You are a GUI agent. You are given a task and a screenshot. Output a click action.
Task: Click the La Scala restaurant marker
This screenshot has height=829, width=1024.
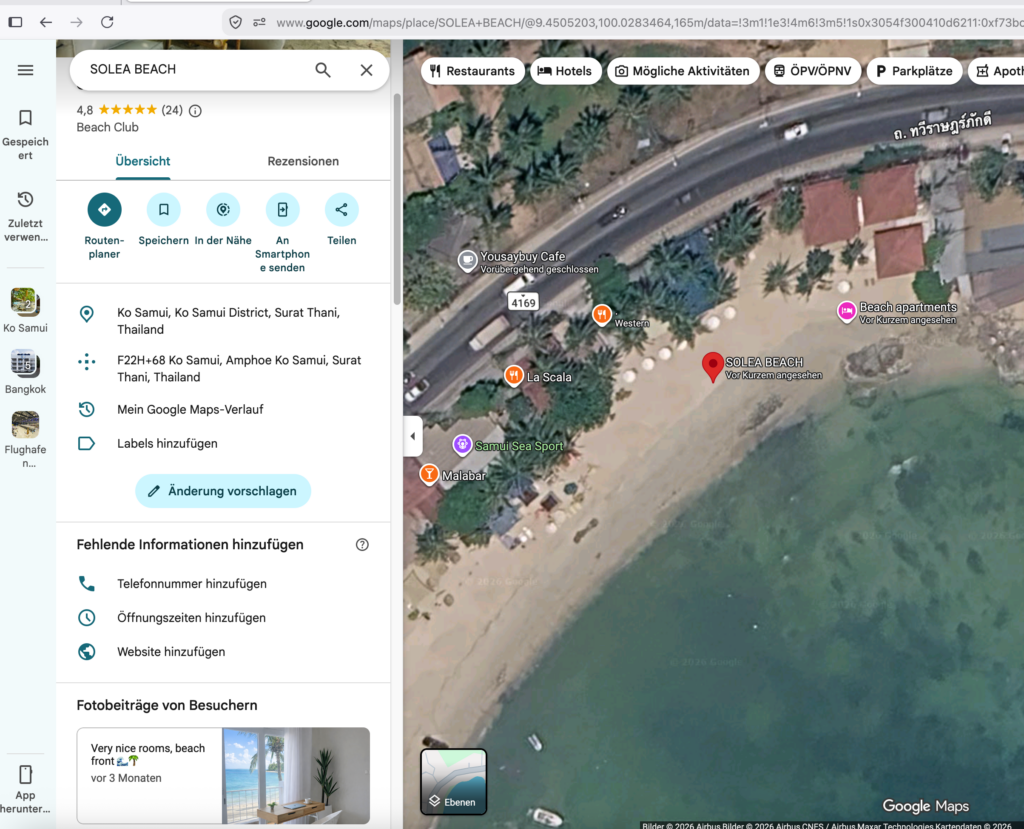tap(514, 376)
